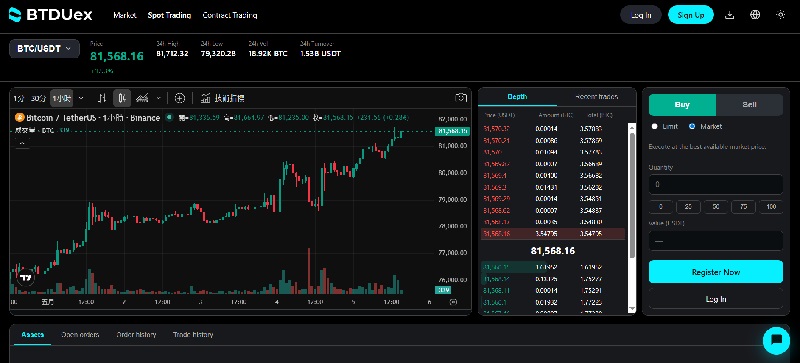Select the 1-hour interval
This screenshot has height=363, width=800.
coord(61,98)
